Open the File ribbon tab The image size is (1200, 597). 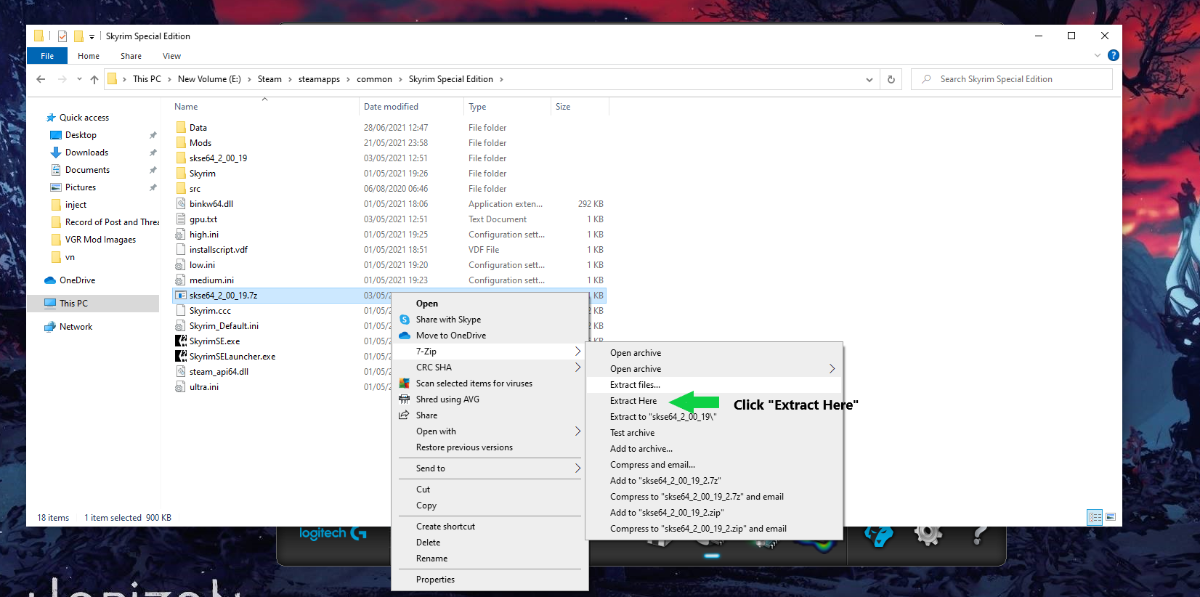click(x=47, y=56)
